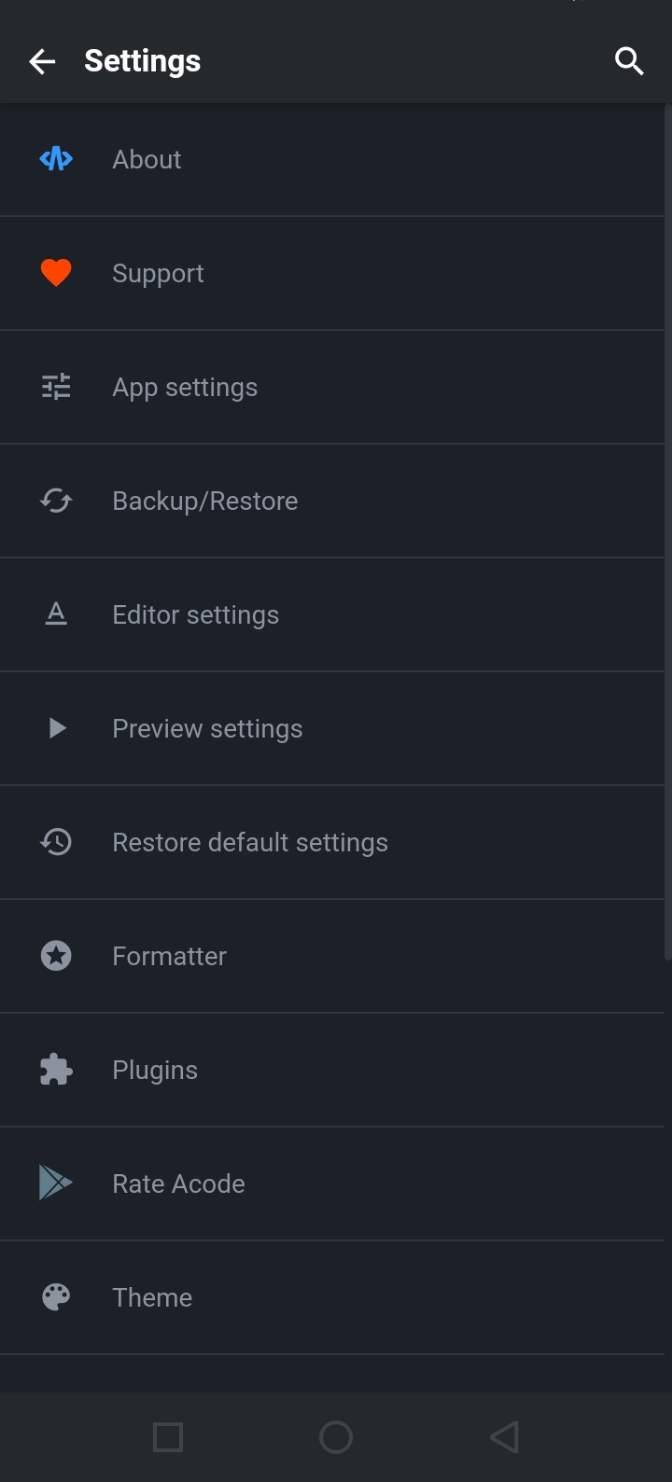The height and width of the screenshot is (1482, 672).
Task: Click the blue Acode About icon
Action: pos(56,159)
